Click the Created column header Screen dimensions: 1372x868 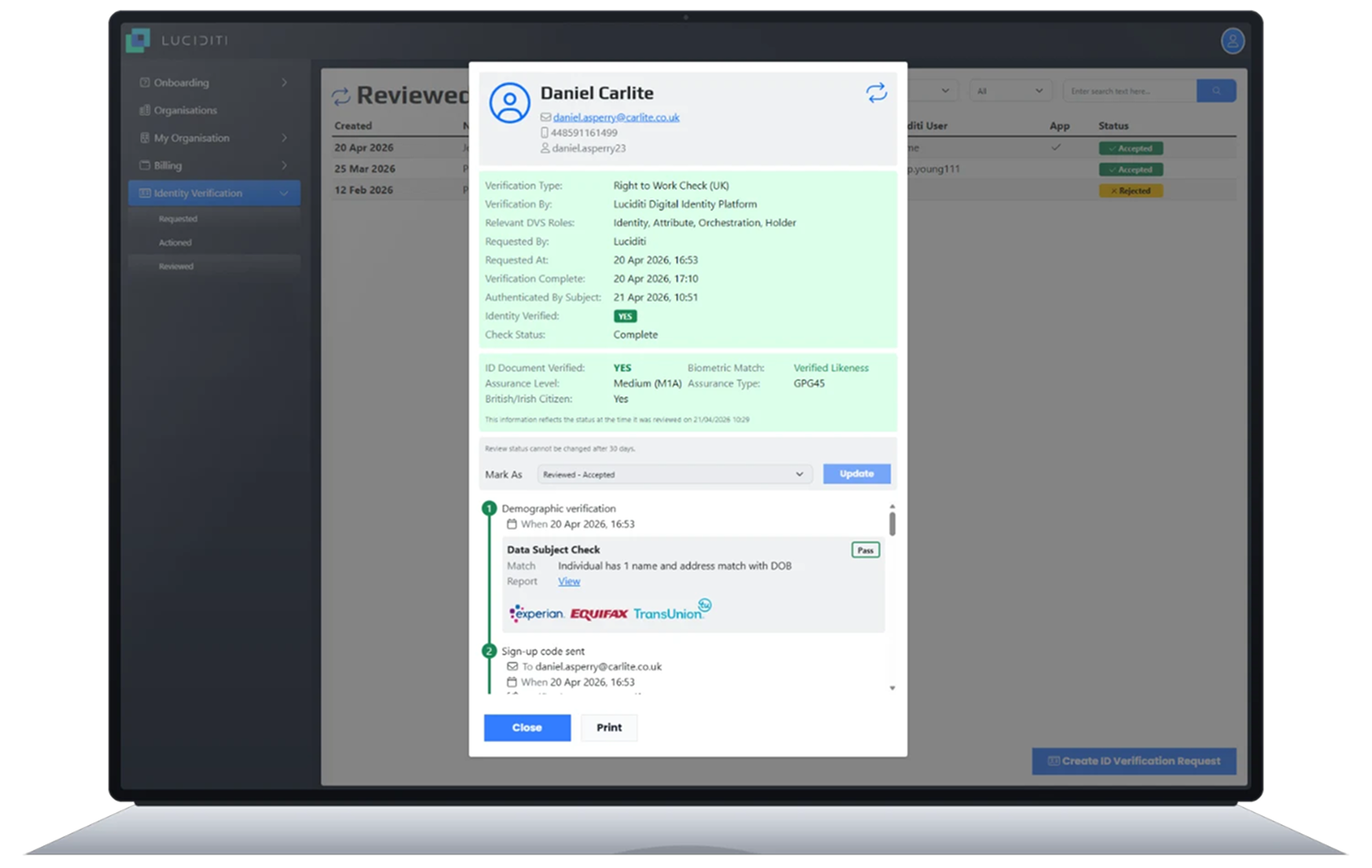pyautogui.click(x=353, y=126)
